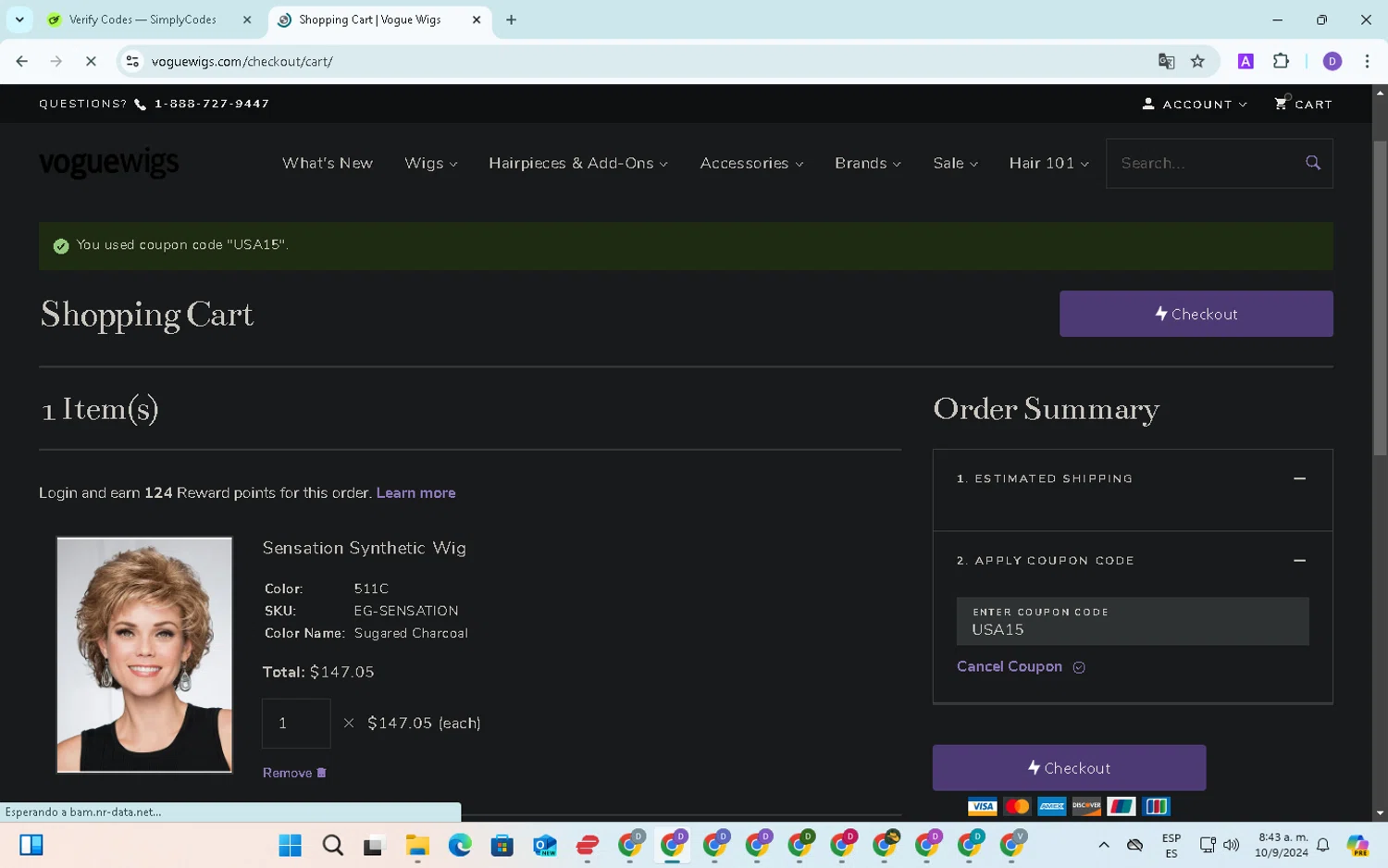Open Microsoft Edge from taskbar

coord(460,845)
